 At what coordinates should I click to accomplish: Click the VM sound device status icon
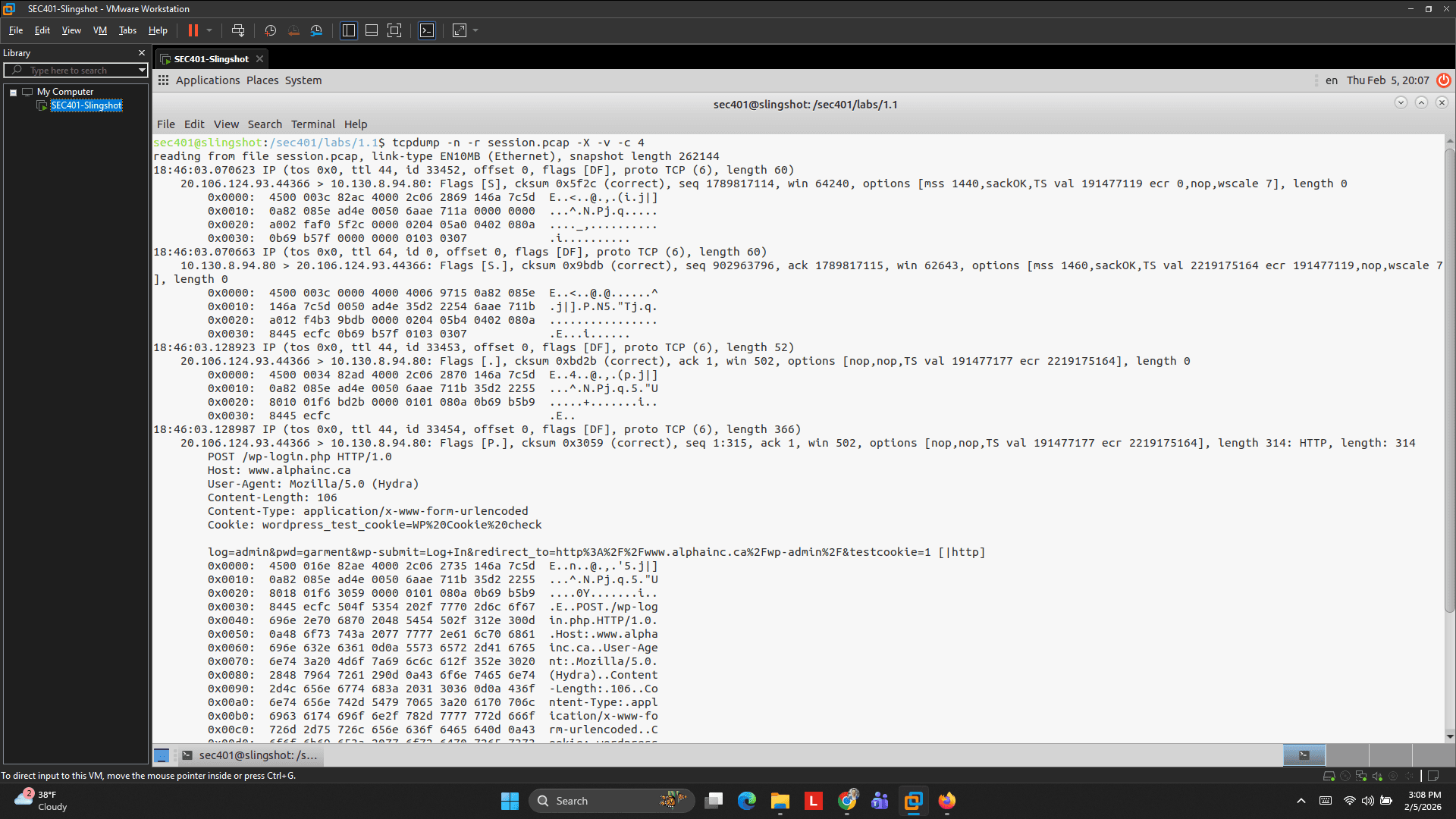(x=1377, y=777)
